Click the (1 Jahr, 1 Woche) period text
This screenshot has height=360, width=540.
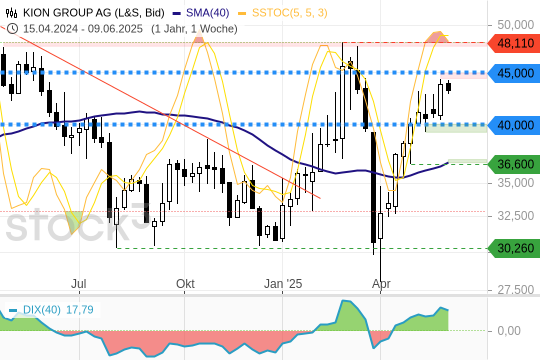[x=194, y=29]
